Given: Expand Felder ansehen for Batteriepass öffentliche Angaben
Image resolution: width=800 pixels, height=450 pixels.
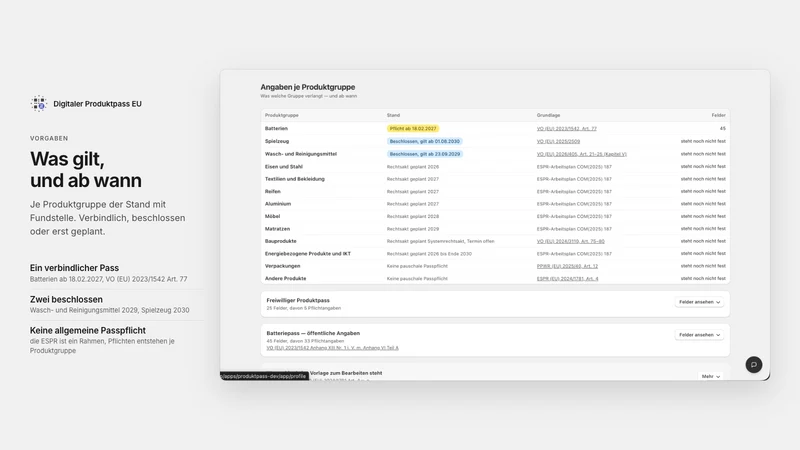Looking at the screenshot, I should [699, 335].
